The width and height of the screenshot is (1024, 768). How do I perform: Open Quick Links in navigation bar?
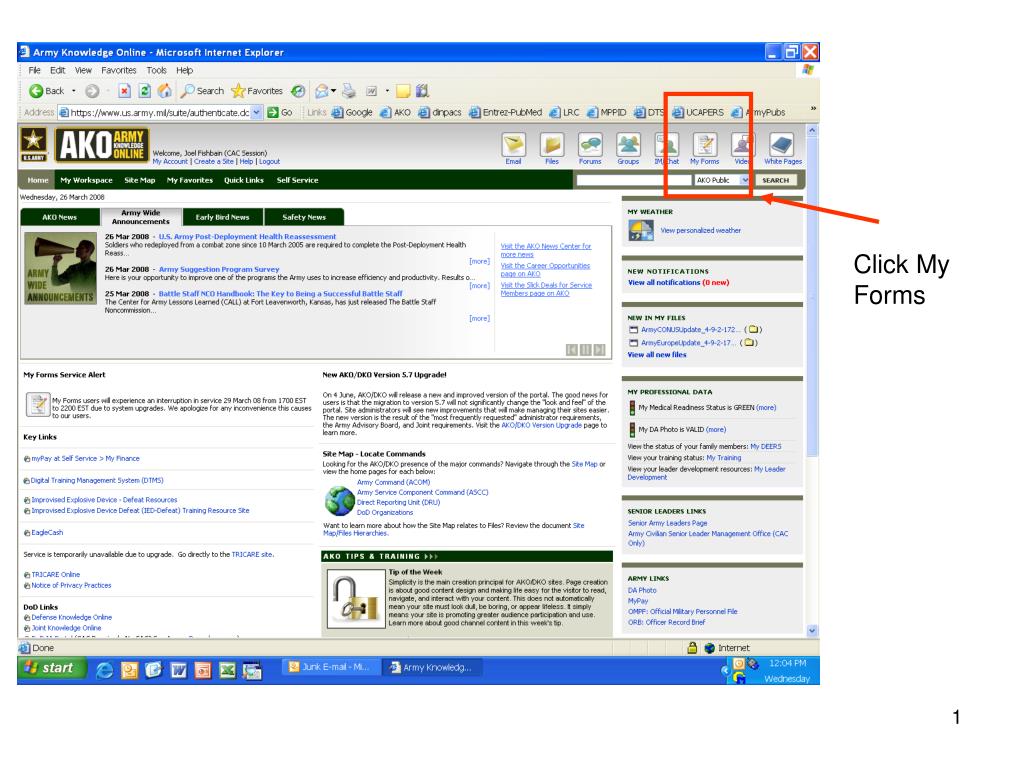click(x=244, y=180)
